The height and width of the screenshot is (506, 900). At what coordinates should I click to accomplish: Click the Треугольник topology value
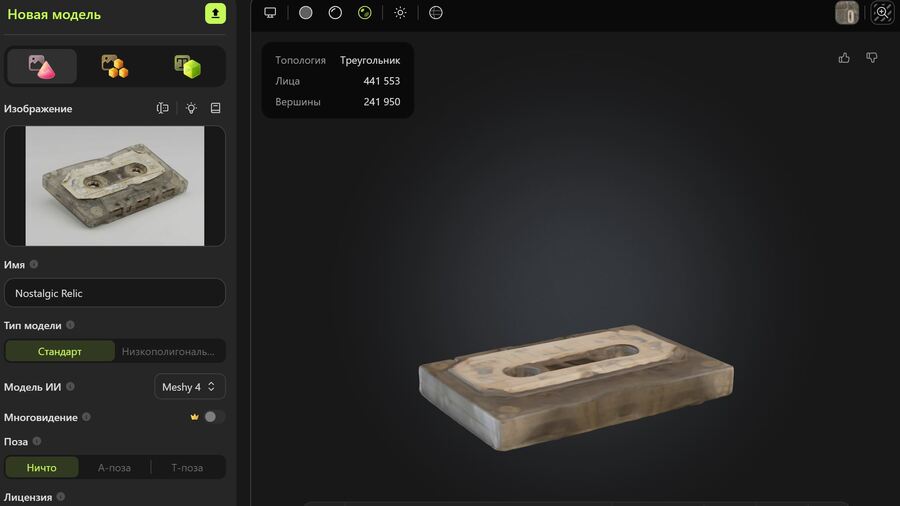(370, 60)
